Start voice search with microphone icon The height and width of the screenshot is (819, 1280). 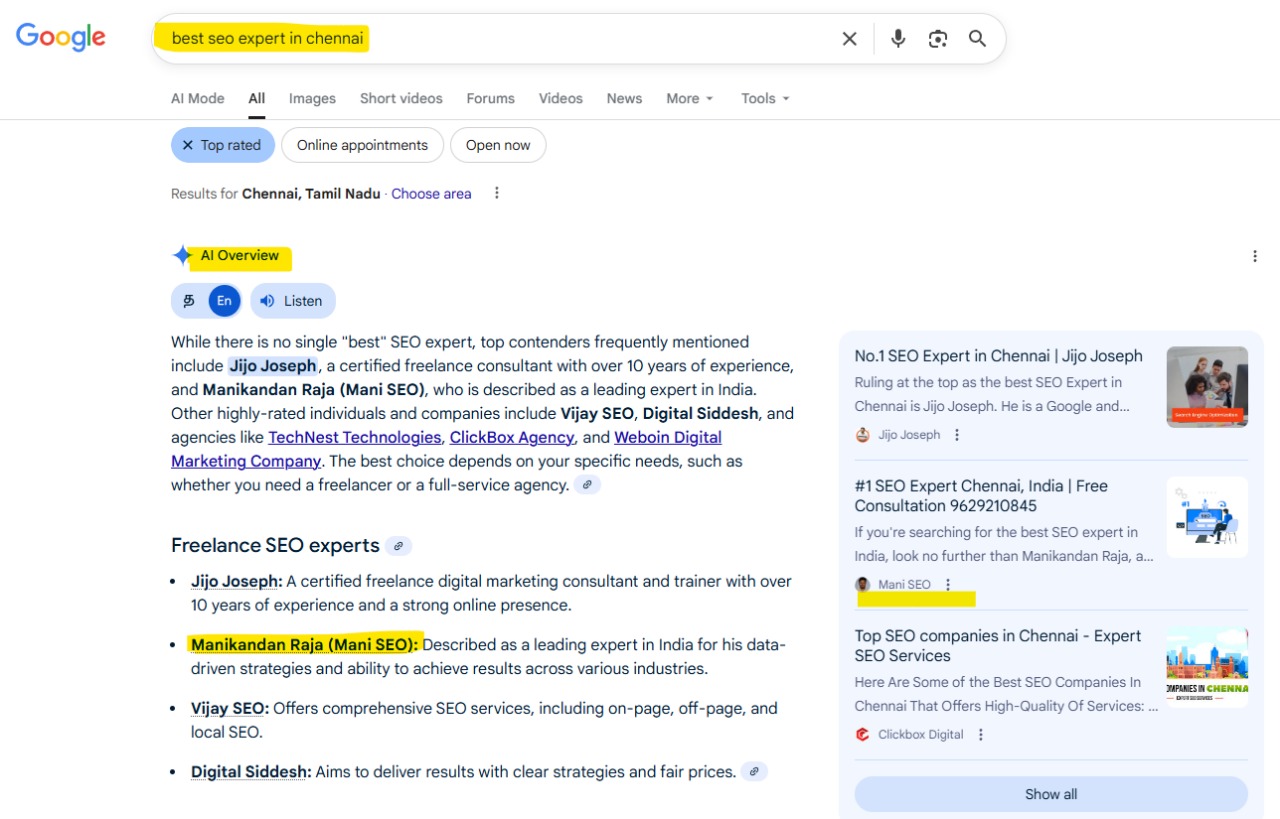(898, 39)
